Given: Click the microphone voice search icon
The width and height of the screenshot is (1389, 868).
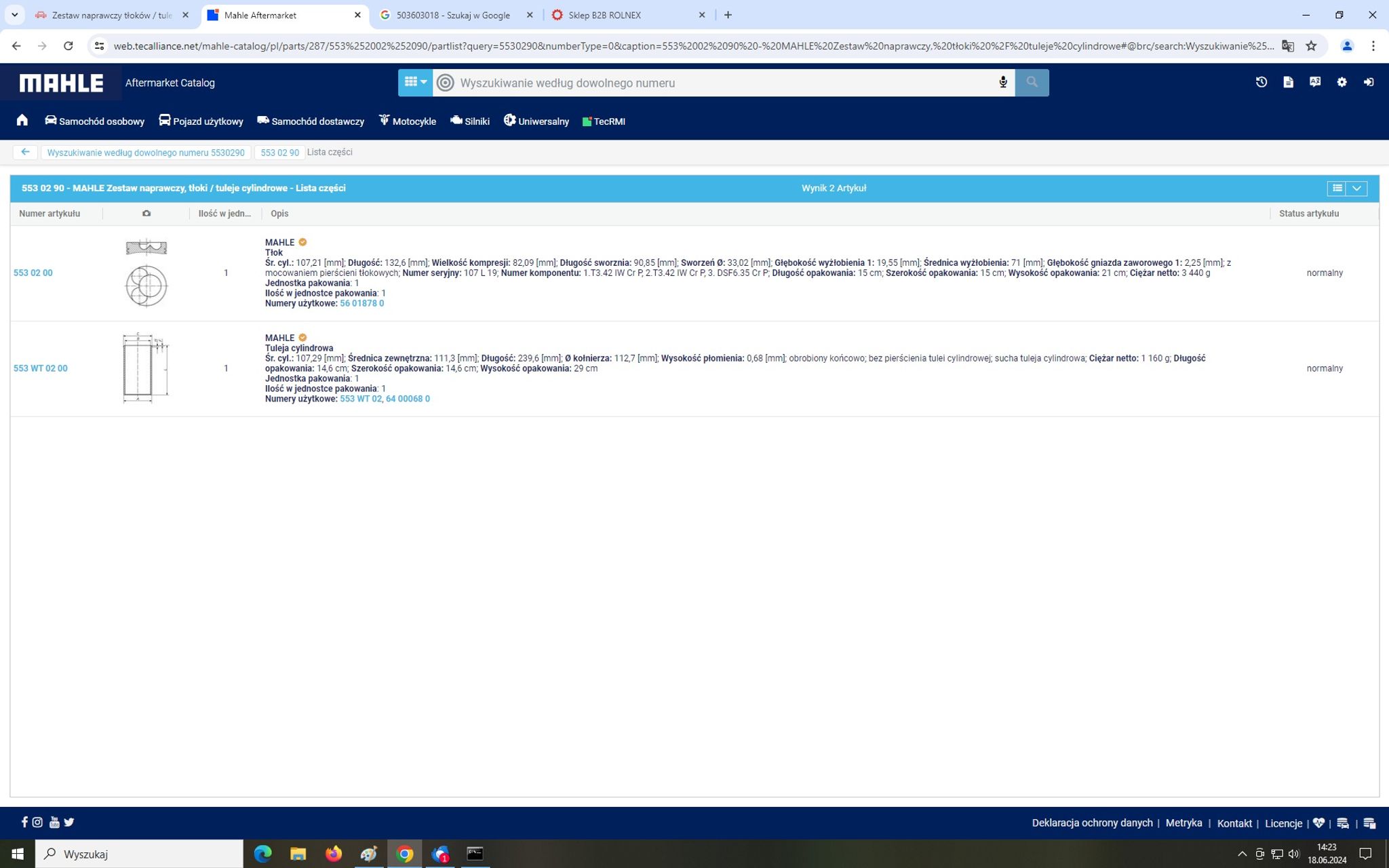Looking at the screenshot, I should pyautogui.click(x=1002, y=83).
